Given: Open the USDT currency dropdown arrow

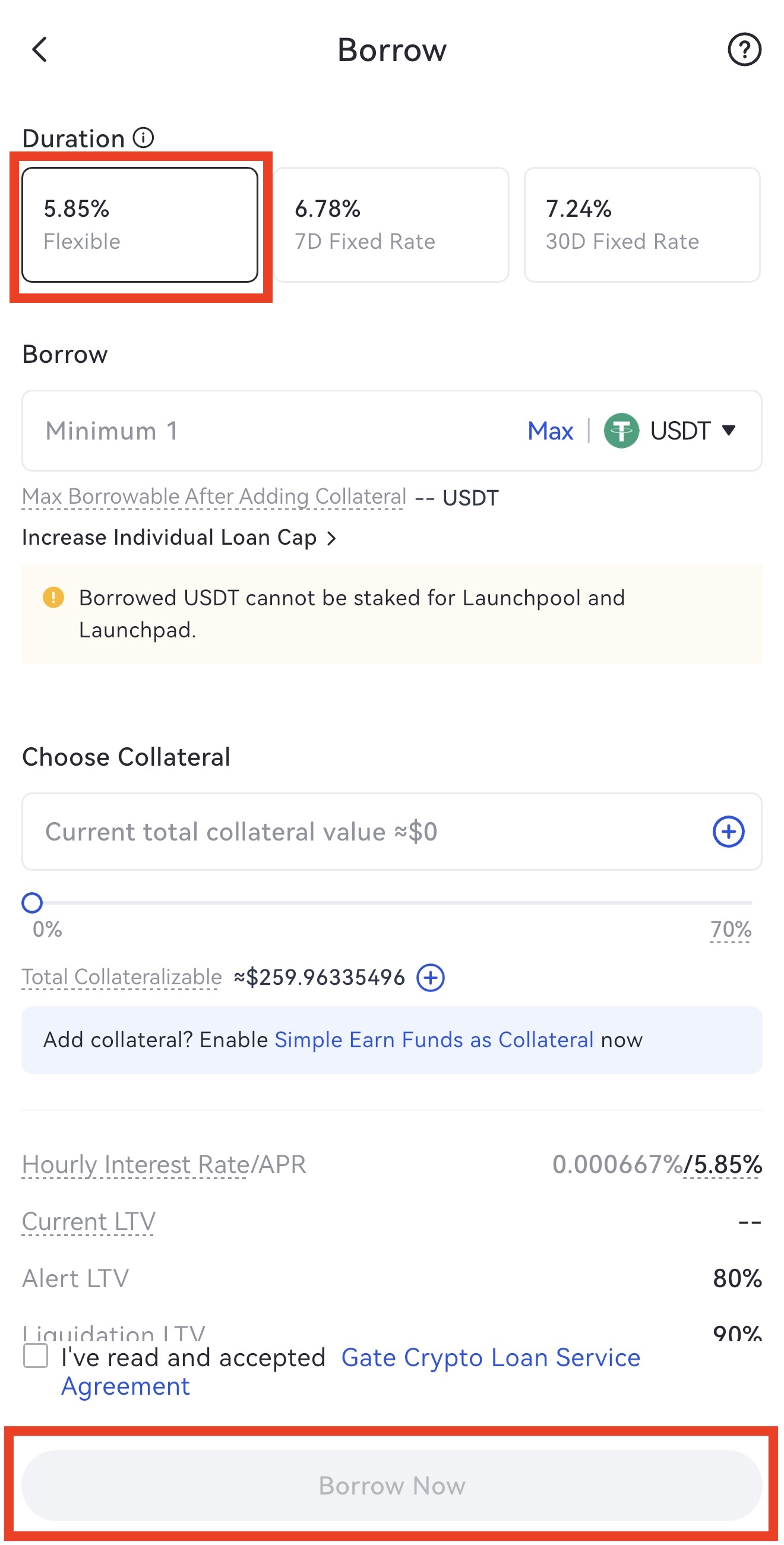Looking at the screenshot, I should [729, 430].
